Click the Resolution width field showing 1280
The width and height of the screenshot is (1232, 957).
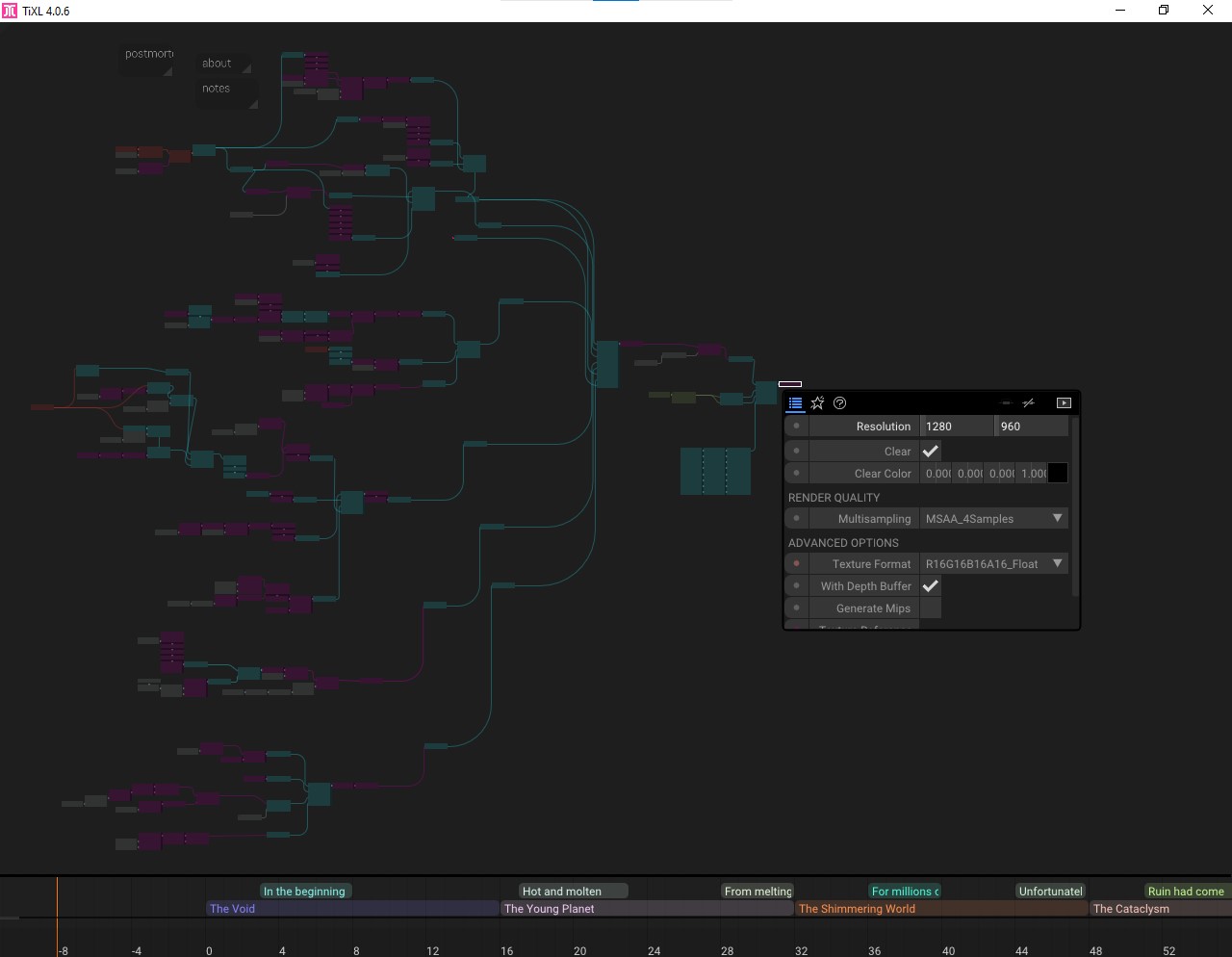click(957, 427)
